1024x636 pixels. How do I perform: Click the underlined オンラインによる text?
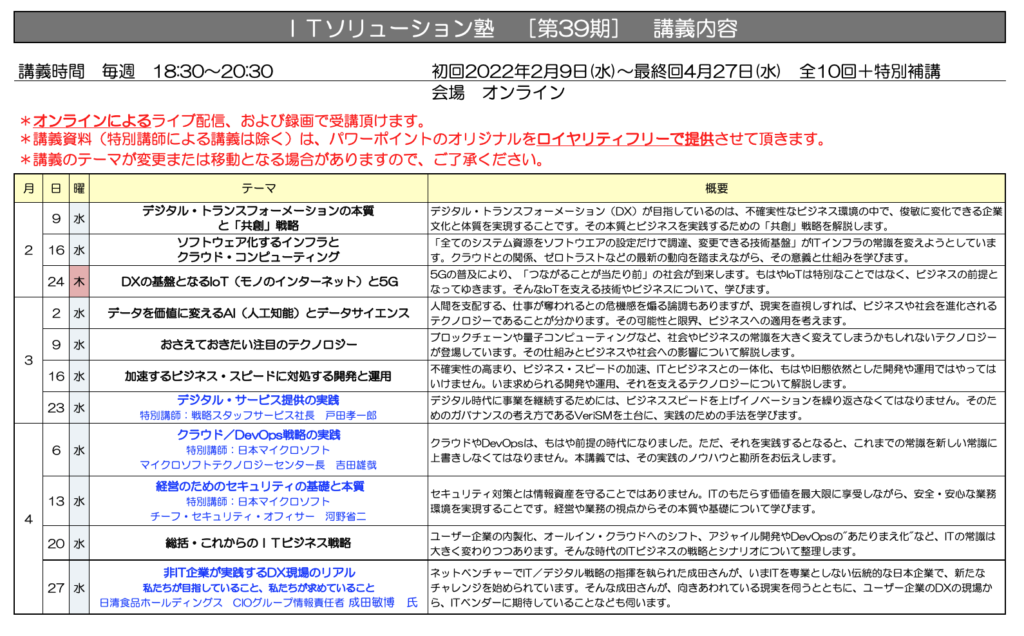(x=92, y=121)
